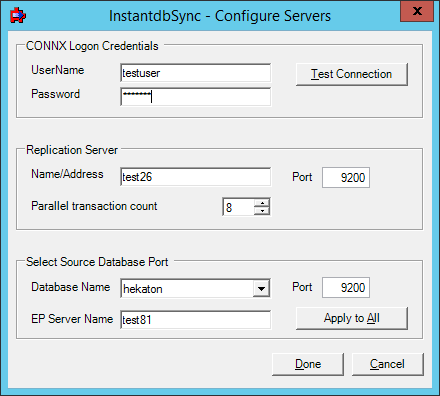Click the 'UserName' label
Image resolution: width=440 pixels, height=396 pixels.
click(58, 70)
